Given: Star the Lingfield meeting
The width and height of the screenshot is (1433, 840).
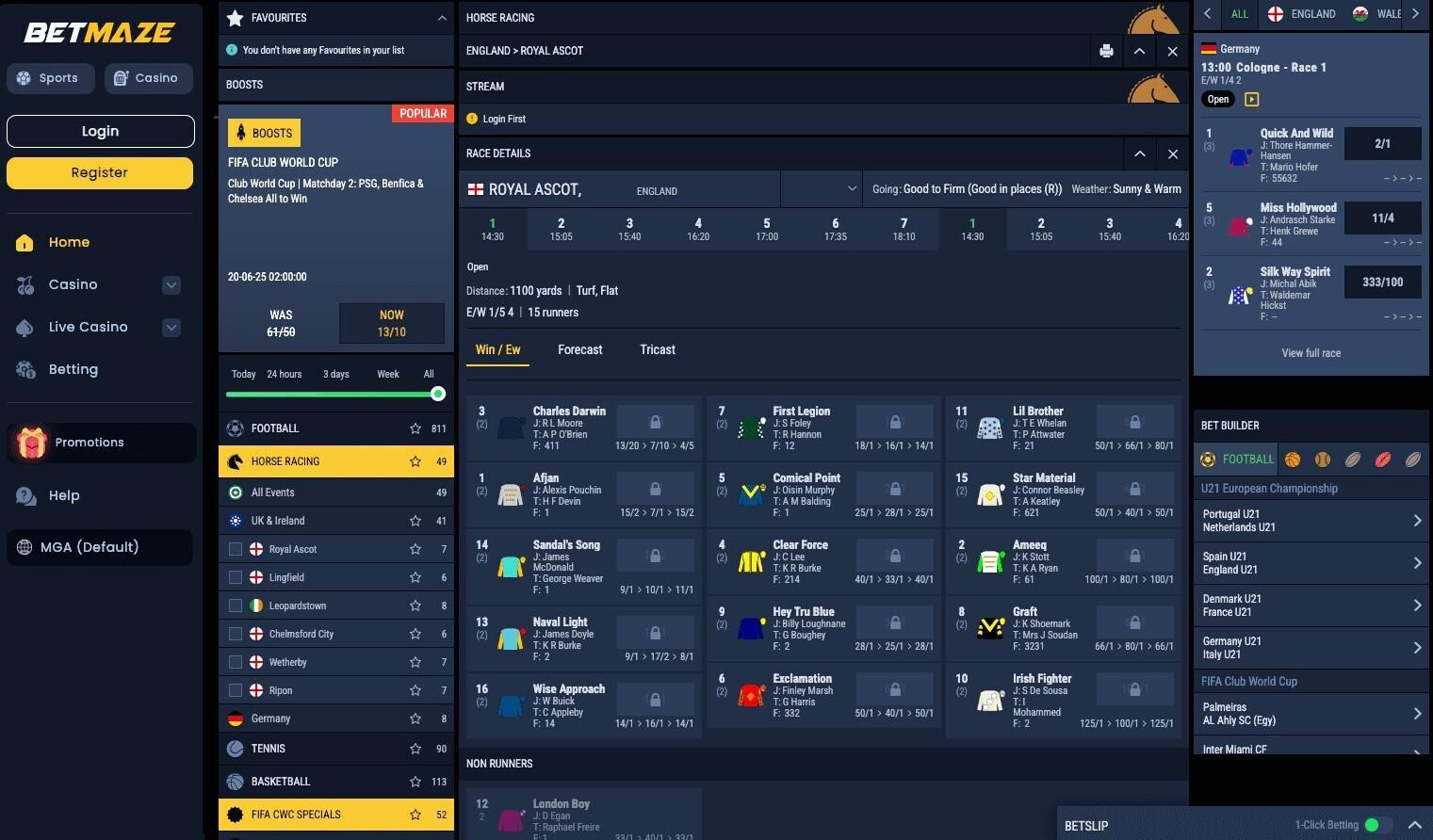Looking at the screenshot, I should 415,577.
